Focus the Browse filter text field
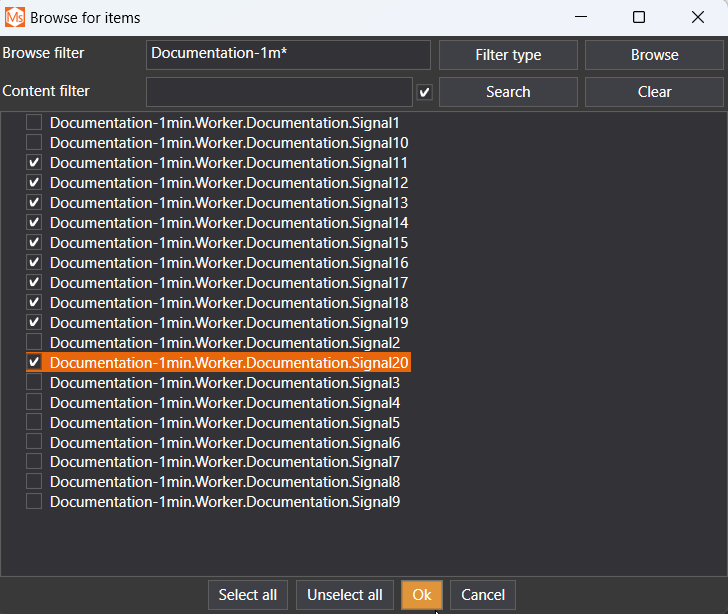 pyautogui.click(x=288, y=55)
